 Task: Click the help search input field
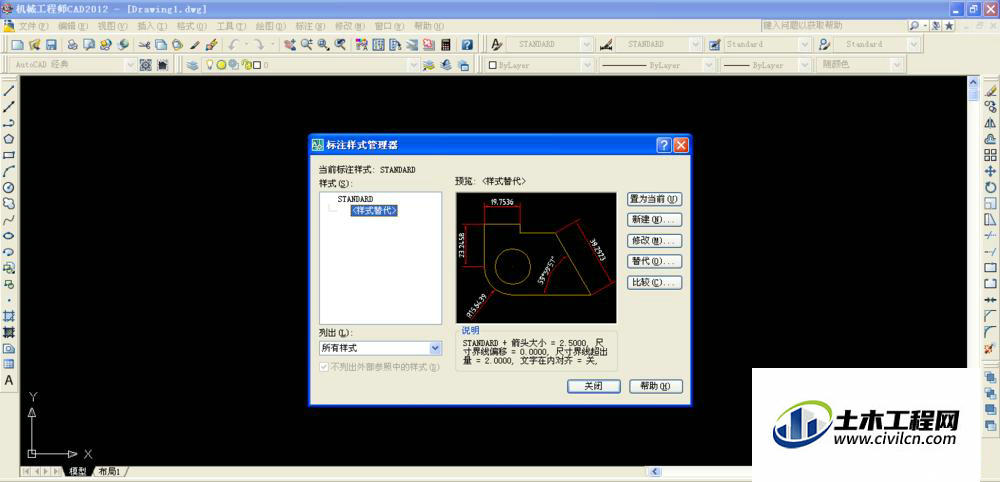click(x=834, y=26)
